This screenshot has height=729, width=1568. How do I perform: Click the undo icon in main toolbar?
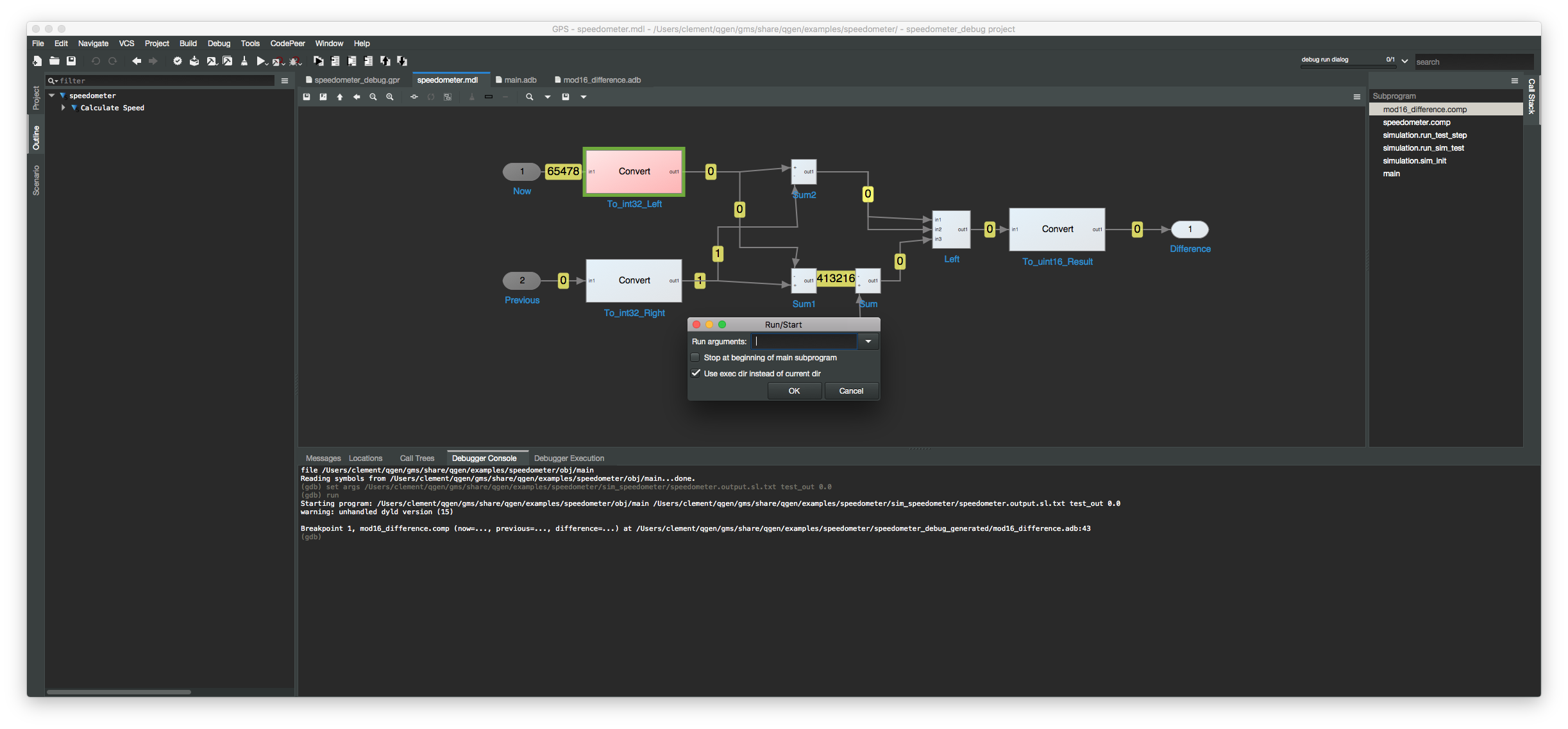point(96,61)
